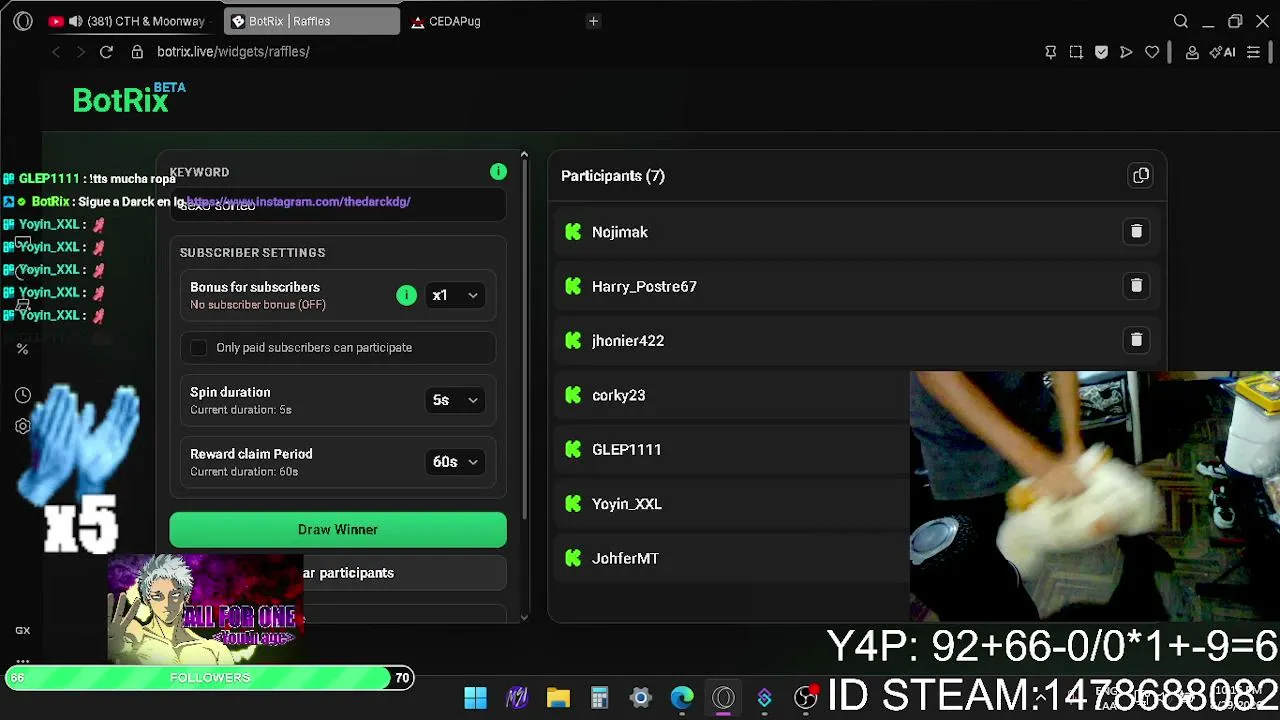The image size is (1280, 720).
Task: Mute the YouTube tab audio
Action: tap(75, 21)
